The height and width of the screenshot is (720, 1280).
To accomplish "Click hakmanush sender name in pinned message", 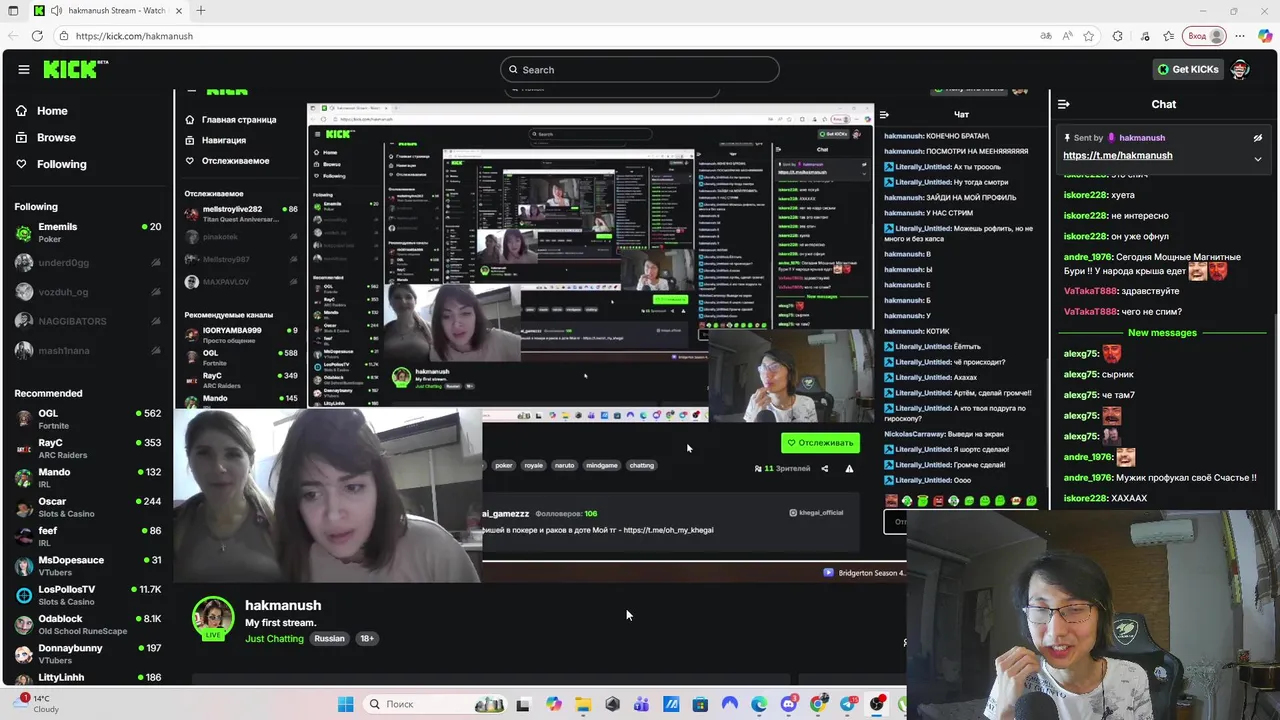I will point(1142,138).
